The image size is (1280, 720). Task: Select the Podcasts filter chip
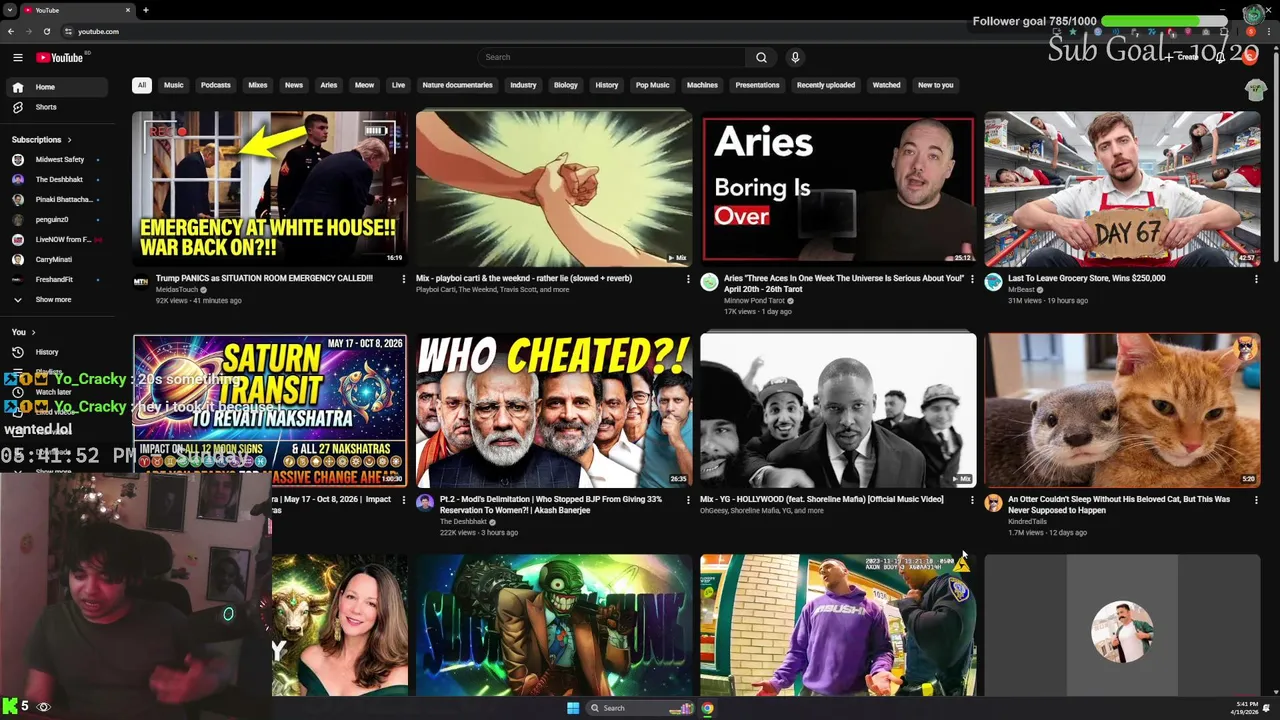coord(216,85)
